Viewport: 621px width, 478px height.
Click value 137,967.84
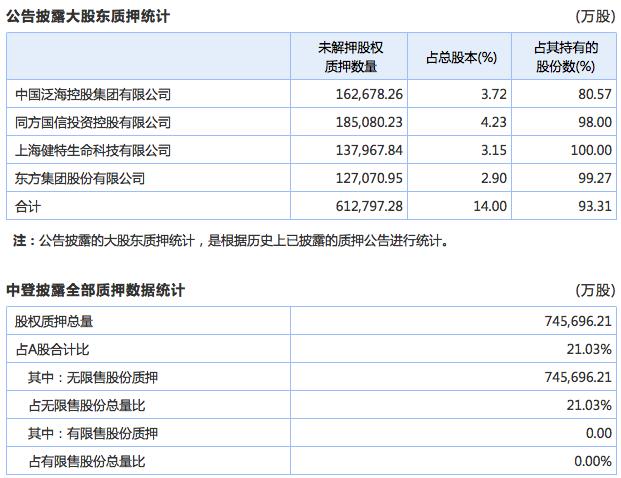click(369, 150)
